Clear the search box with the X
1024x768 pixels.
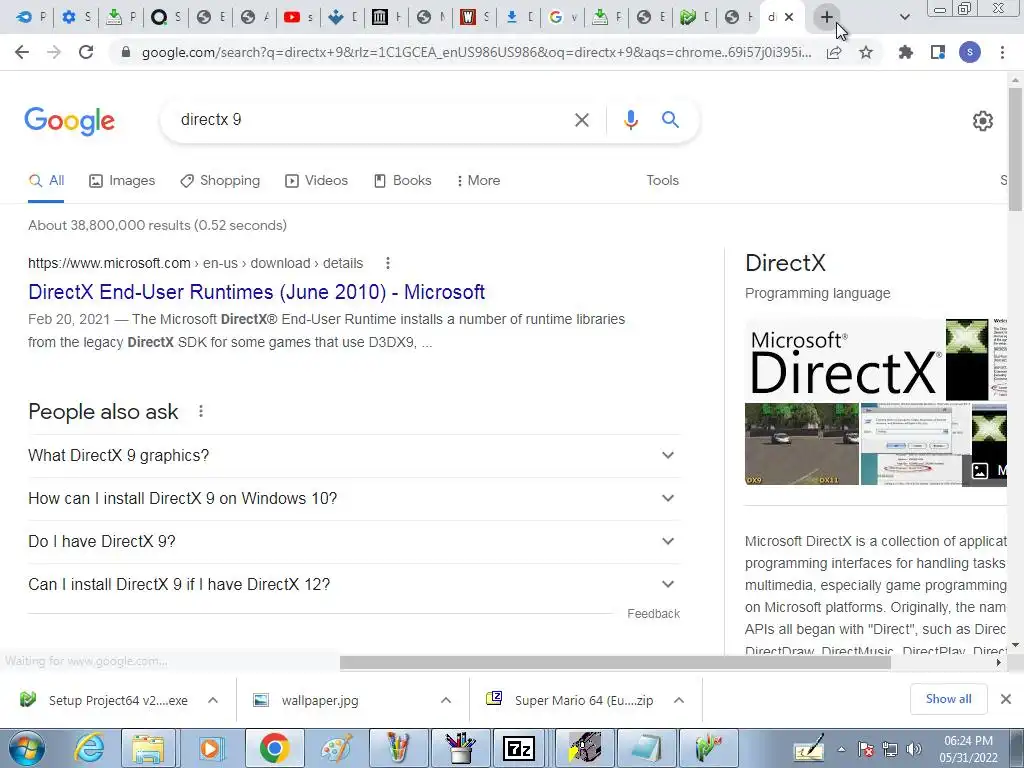point(581,120)
